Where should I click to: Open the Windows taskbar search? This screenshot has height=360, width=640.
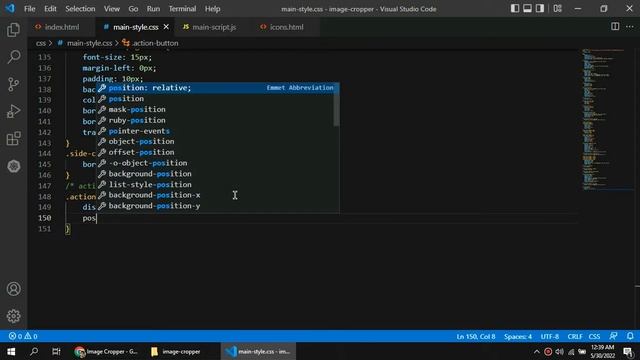coord(34,351)
